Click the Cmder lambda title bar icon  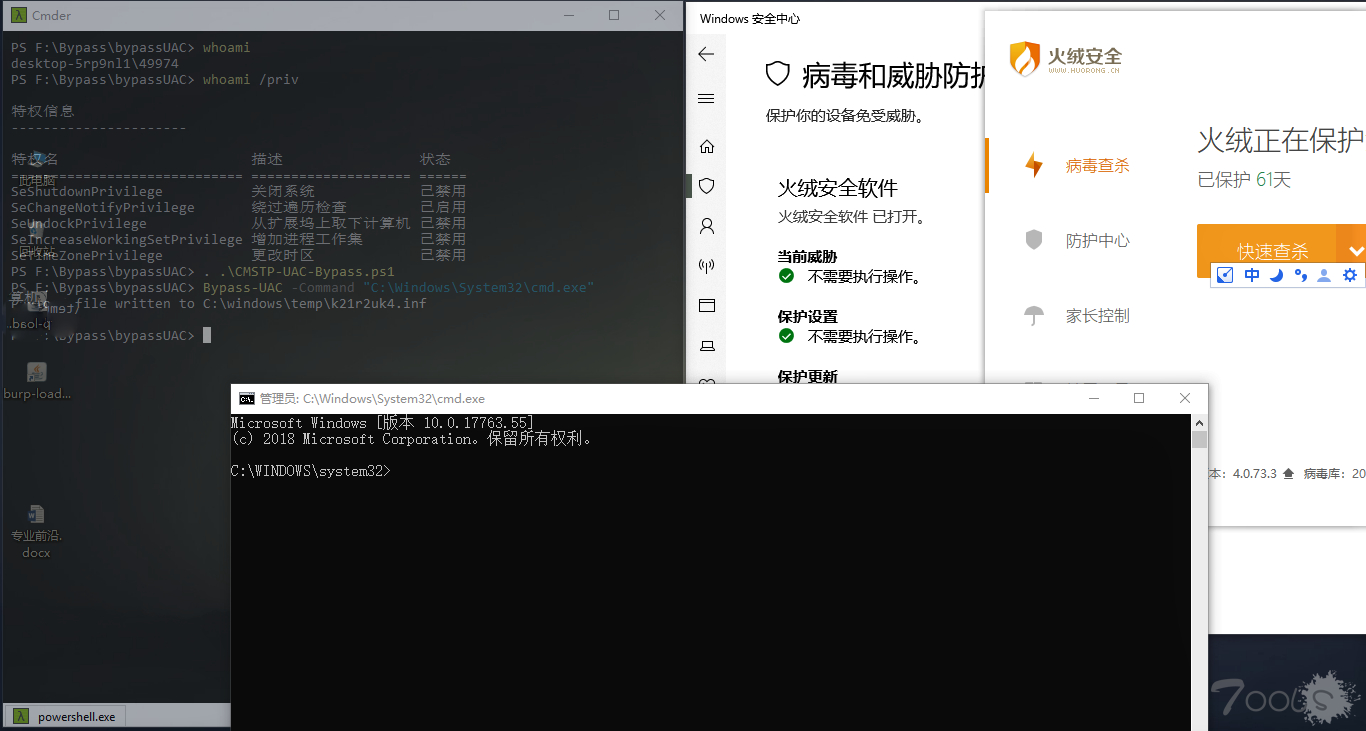coord(17,15)
